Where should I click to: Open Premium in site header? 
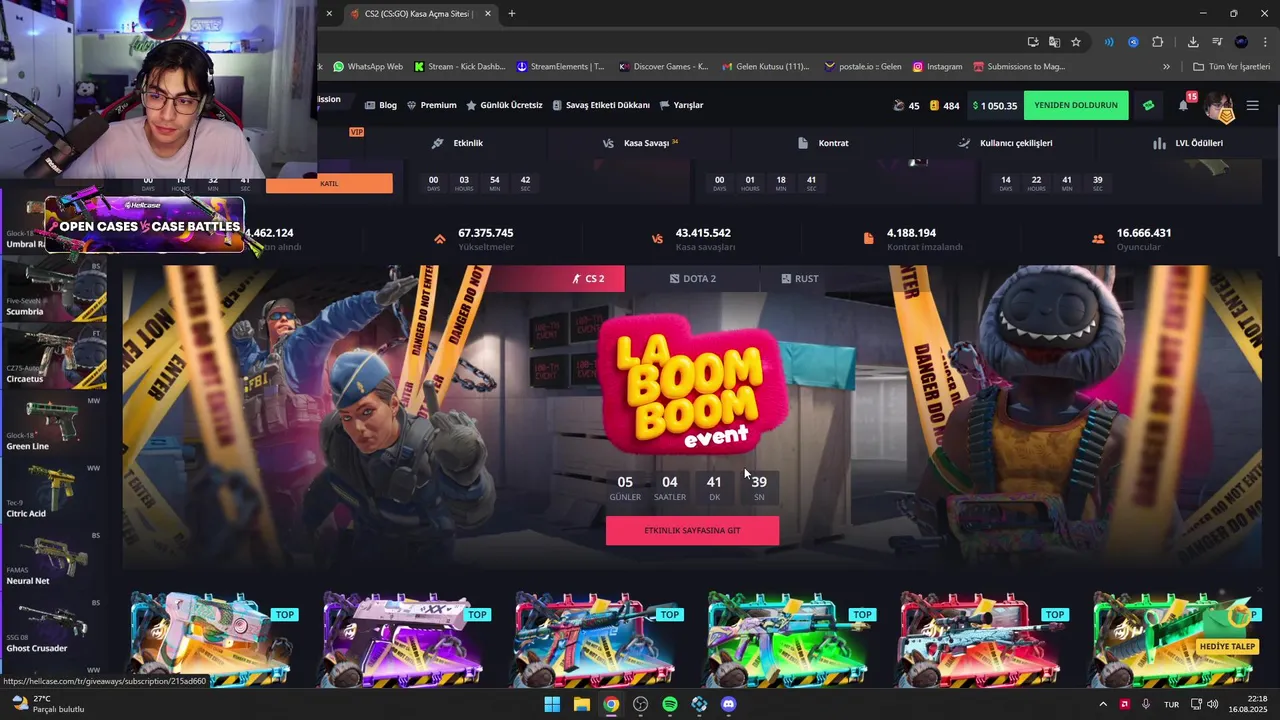(431, 105)
